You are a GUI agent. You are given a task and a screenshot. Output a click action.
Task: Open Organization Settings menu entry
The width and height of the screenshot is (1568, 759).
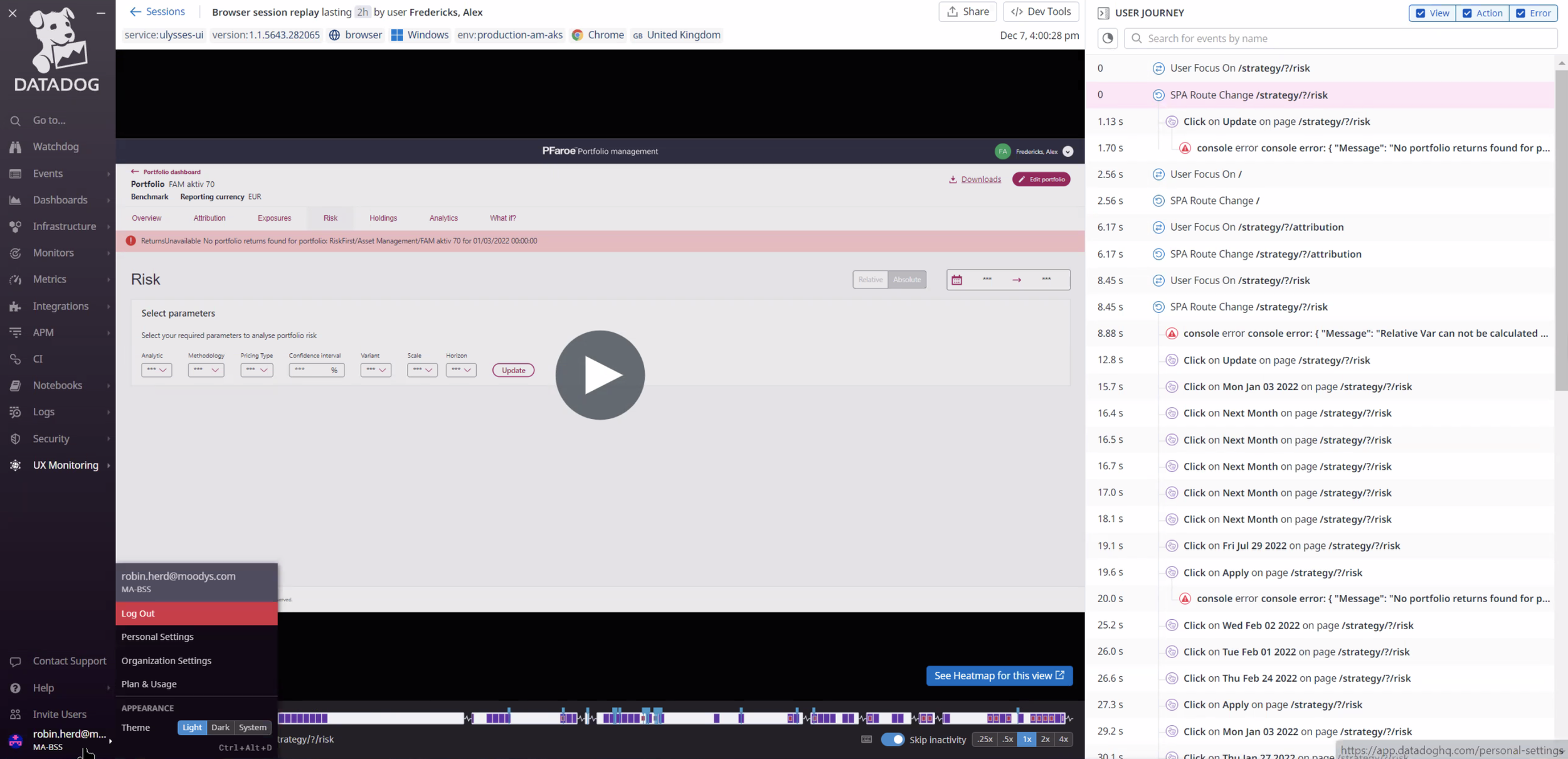166,661
